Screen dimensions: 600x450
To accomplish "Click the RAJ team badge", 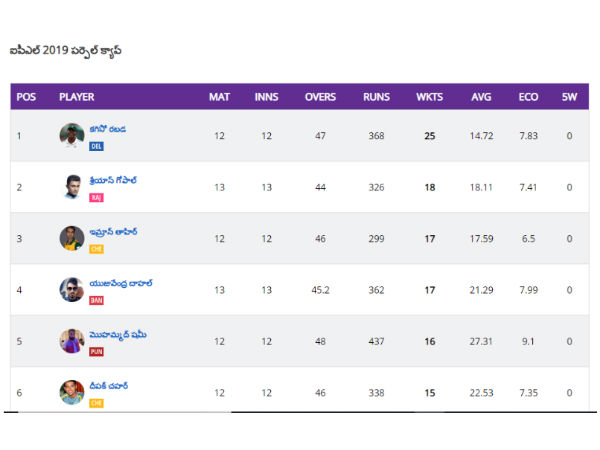I will pyautogui.click(x=97, y=197).
